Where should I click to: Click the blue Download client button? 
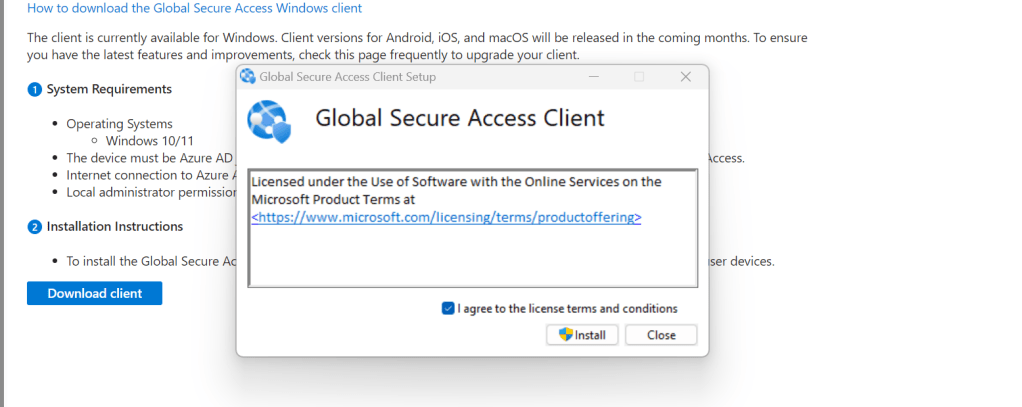95,293
